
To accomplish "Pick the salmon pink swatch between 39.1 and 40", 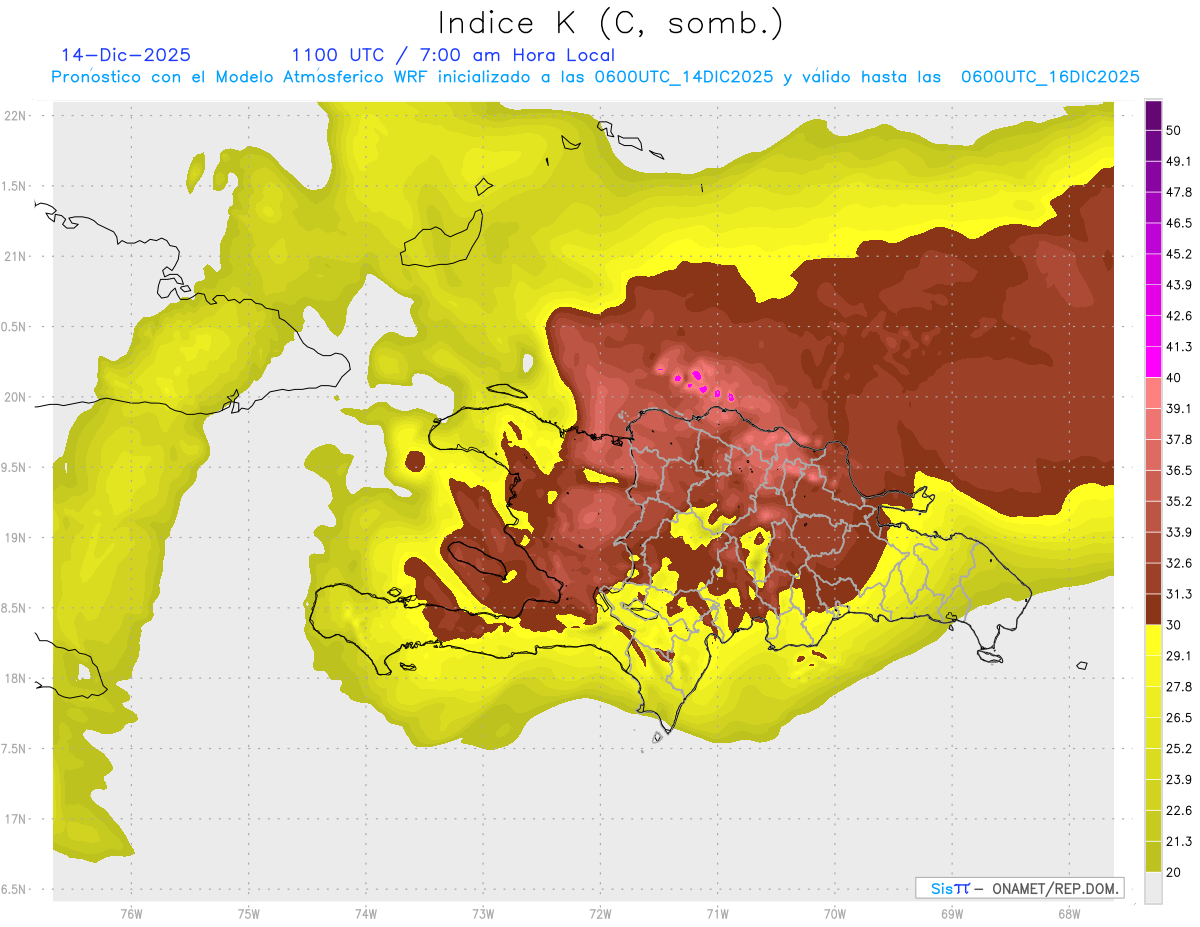I will tap(1153, 392).
